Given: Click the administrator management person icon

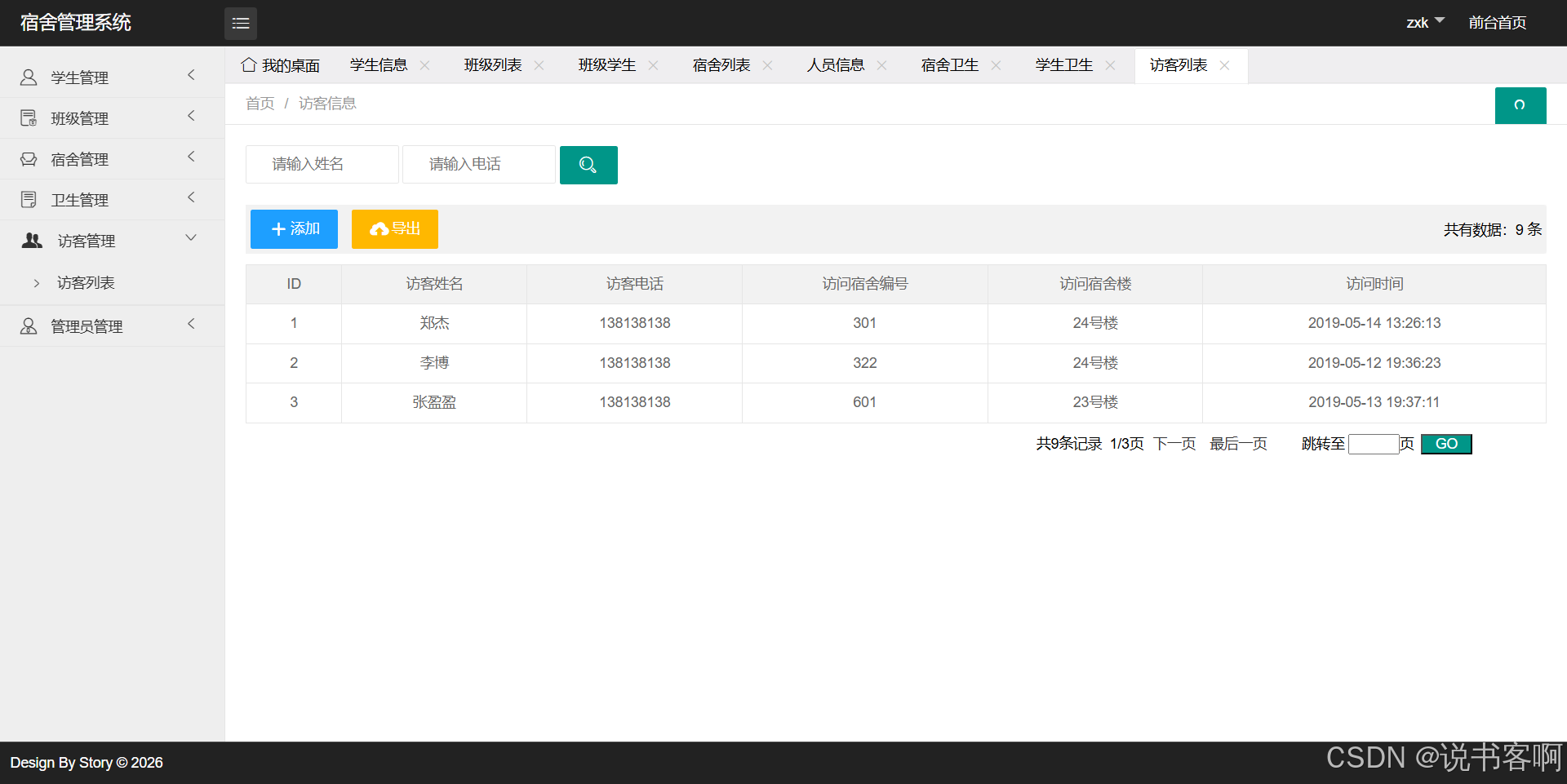Looking at the screenshot, I should [29, 326].
